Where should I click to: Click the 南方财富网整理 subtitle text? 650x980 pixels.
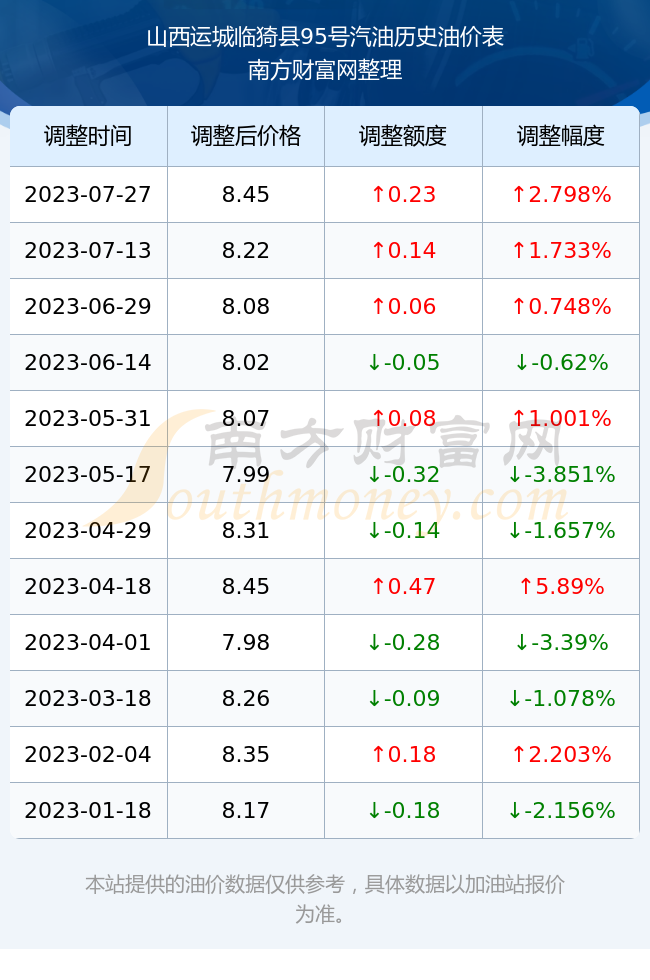(x=325, y=69)
